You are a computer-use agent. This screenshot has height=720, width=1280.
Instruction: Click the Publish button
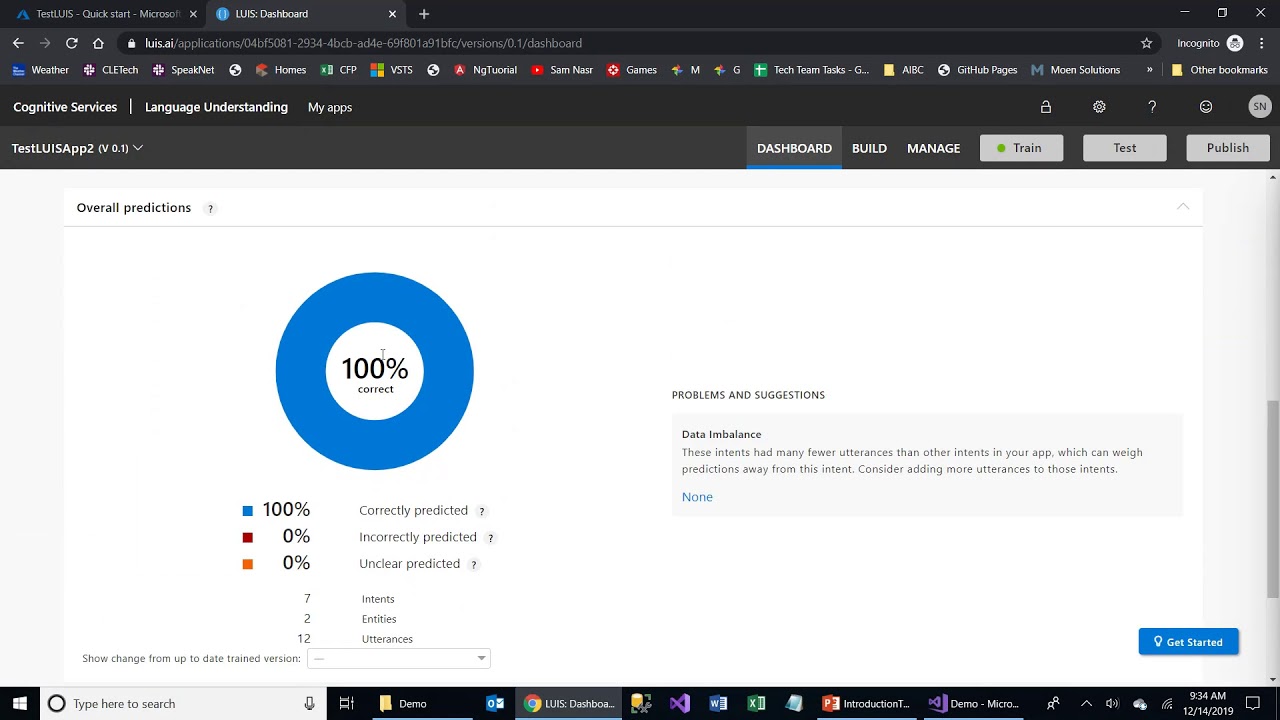click(1227, 148)
